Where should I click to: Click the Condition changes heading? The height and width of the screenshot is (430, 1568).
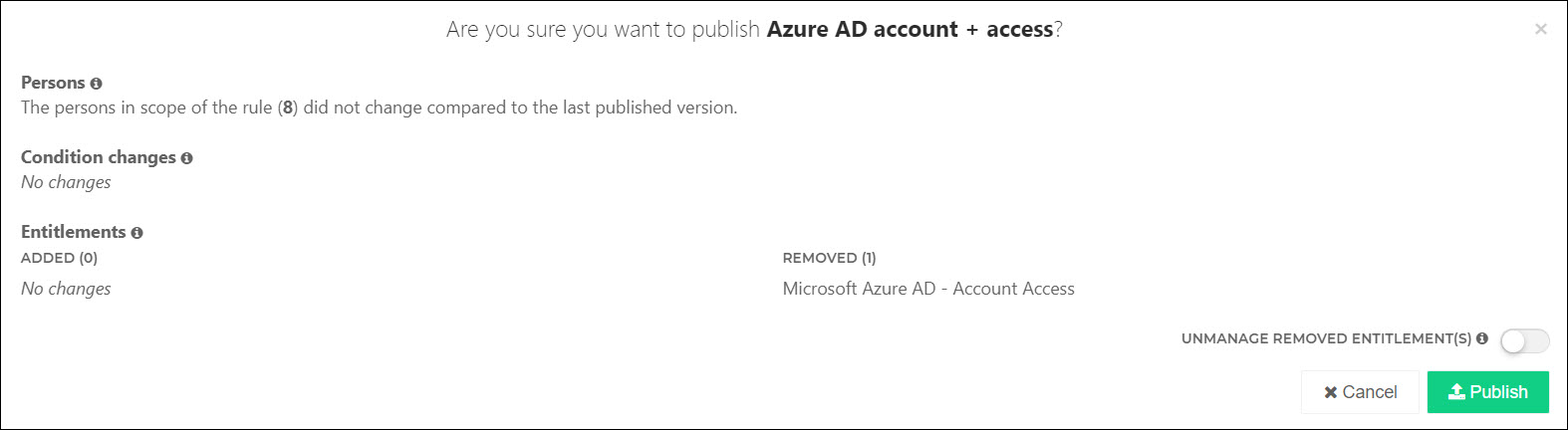[x=99, y=157]
